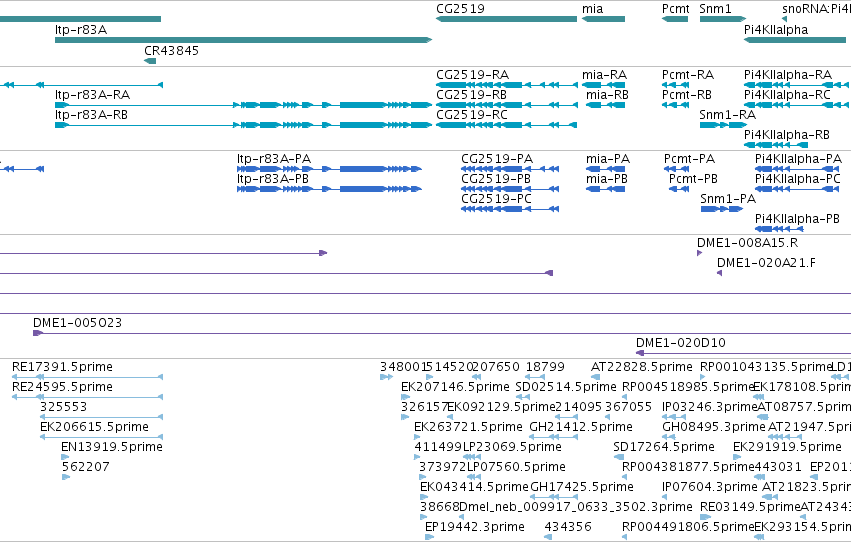This screenshot has height=542, width=851.
Task: Click the GH17425.5prime EST label
Action: [582, 487]
